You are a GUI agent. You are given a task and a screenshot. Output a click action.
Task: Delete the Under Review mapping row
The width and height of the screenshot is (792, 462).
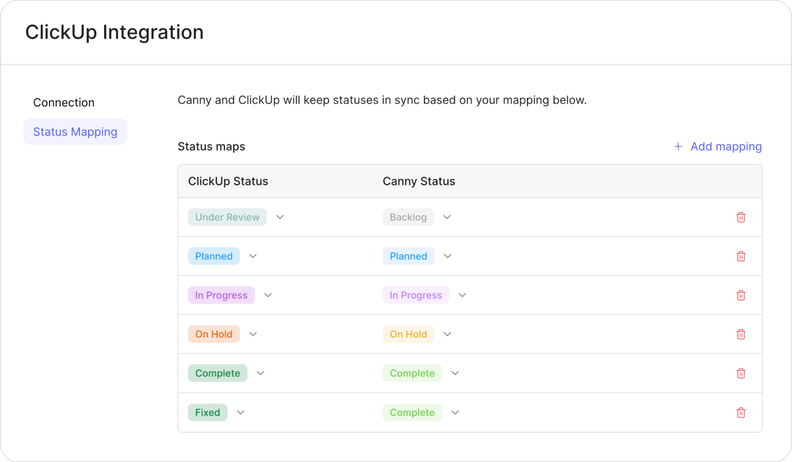[x=740, y=217]
